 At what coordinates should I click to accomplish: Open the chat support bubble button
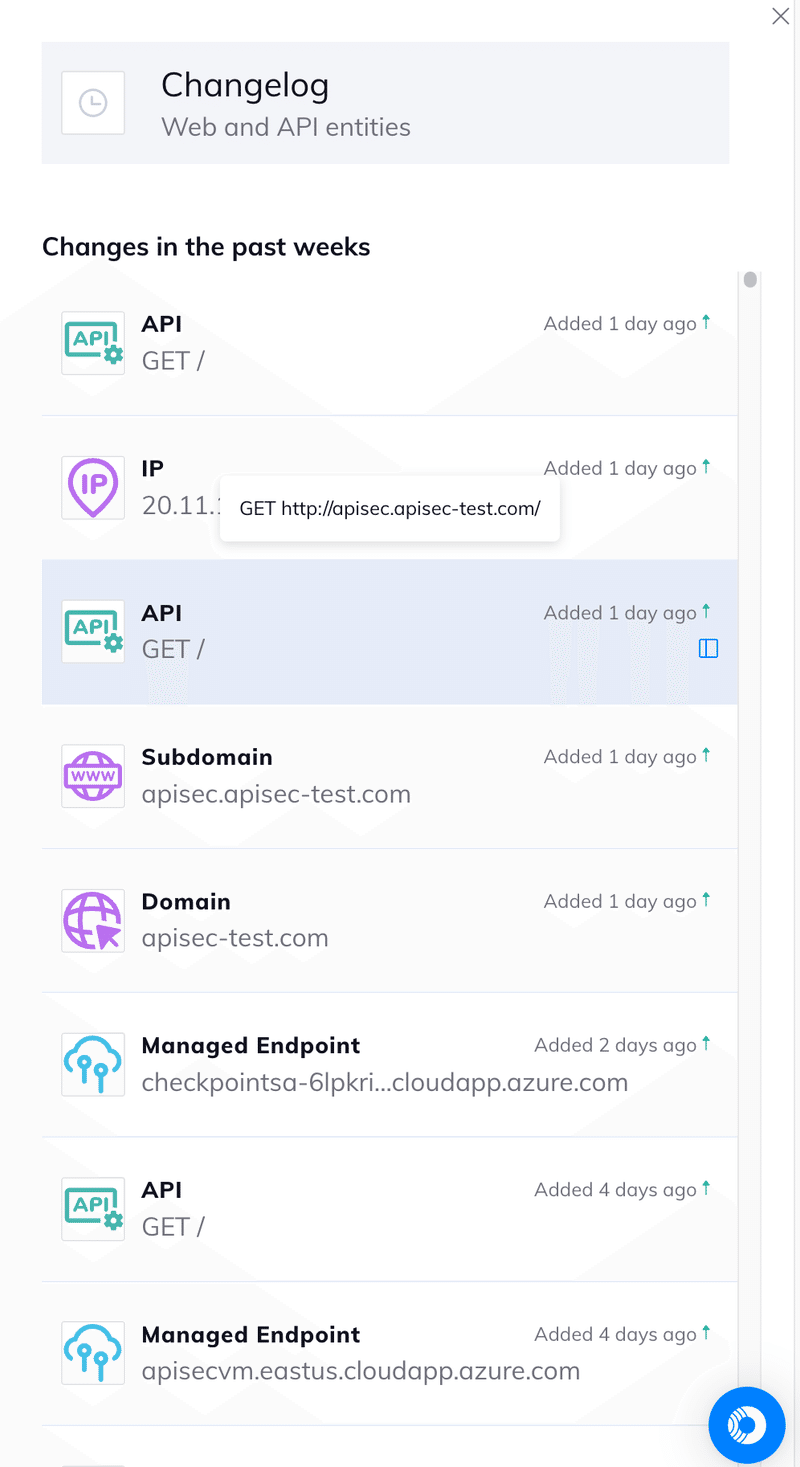(747, 1425)
